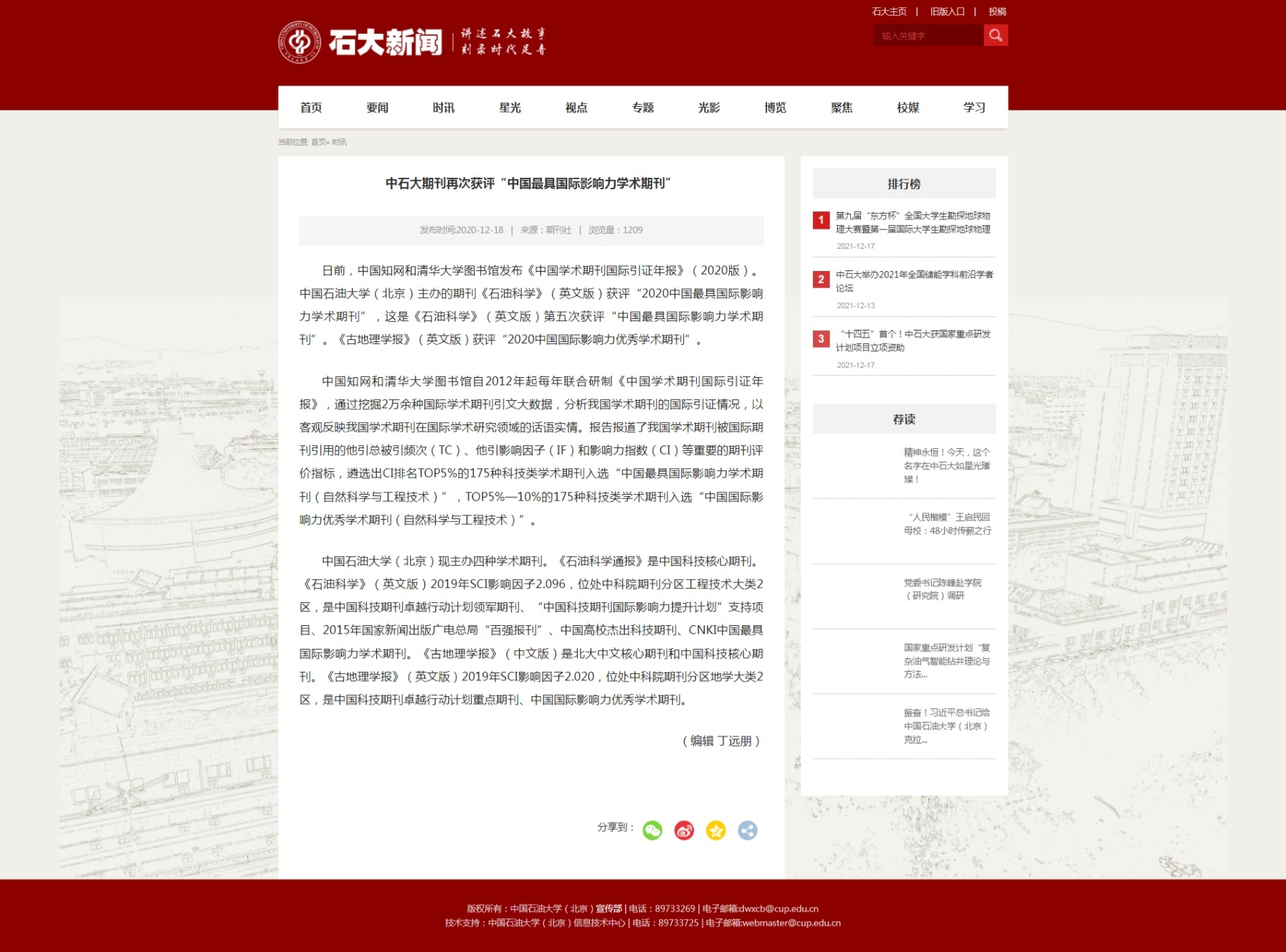1286x952 pixels.
Task: Open the 旧版入口 link
Action: point(947,11)
